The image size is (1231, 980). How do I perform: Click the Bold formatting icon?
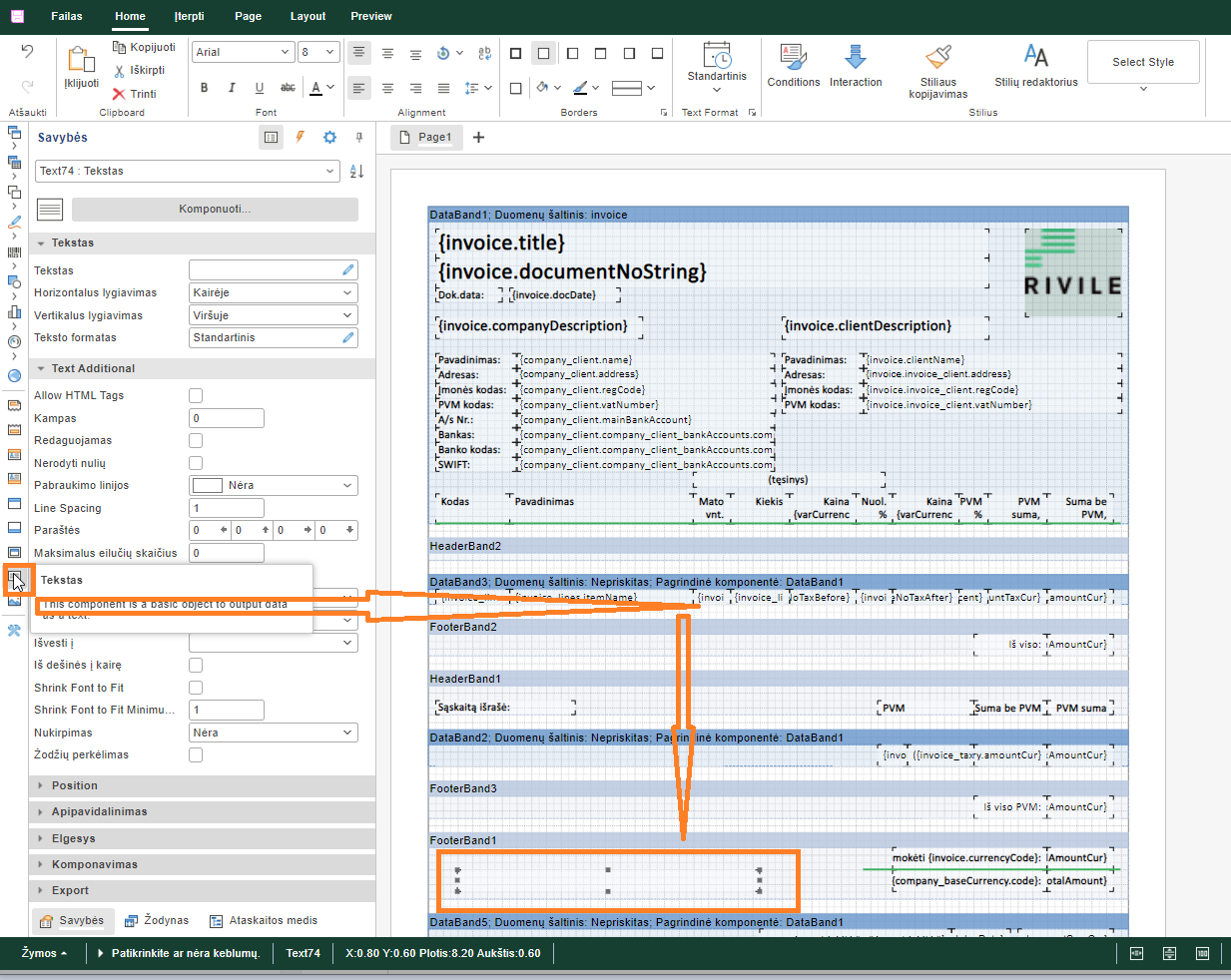204,88
